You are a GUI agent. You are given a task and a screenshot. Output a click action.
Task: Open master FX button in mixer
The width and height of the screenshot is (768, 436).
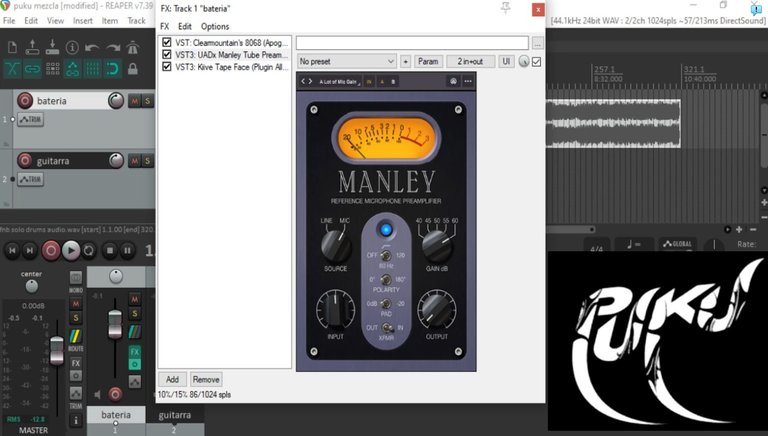(x=75, y=363)
